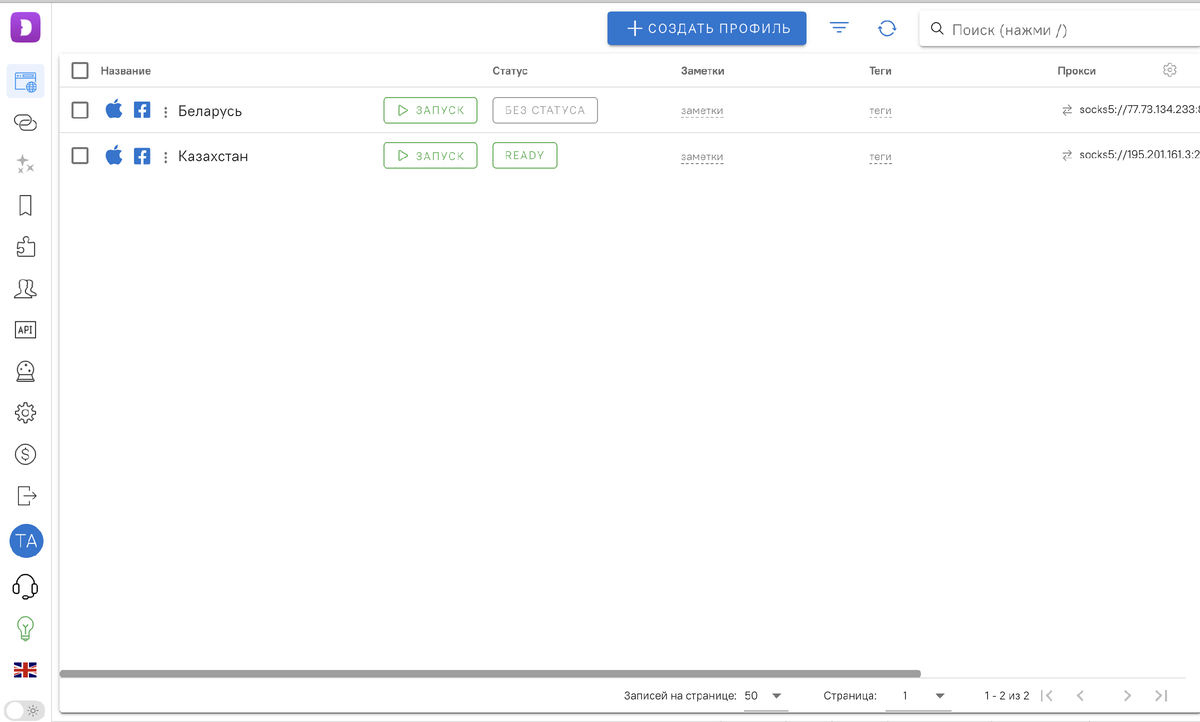Screen dimensions: 1200x722
Task: Click the logout icon in sidebar
Action: click(26, 495)
